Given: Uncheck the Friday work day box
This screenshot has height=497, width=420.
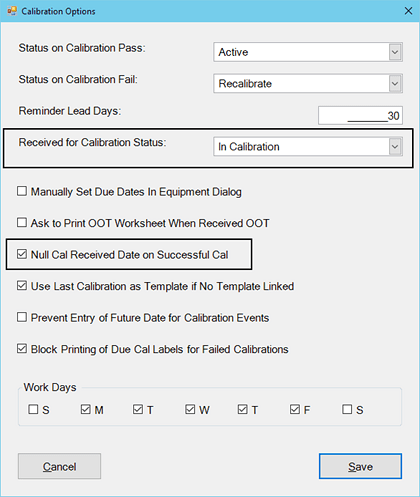Looking at the screenshot, I should point(295,409).
